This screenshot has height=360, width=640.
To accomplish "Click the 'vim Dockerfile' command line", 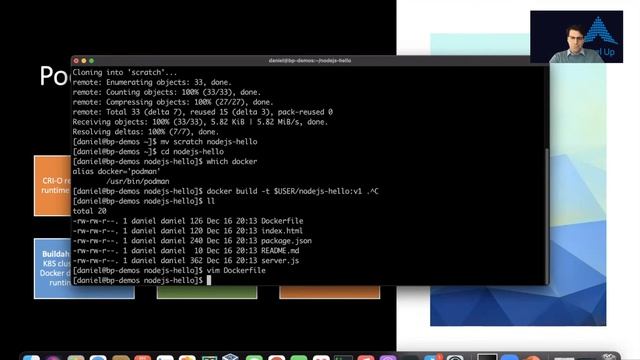I will [169, 270].
